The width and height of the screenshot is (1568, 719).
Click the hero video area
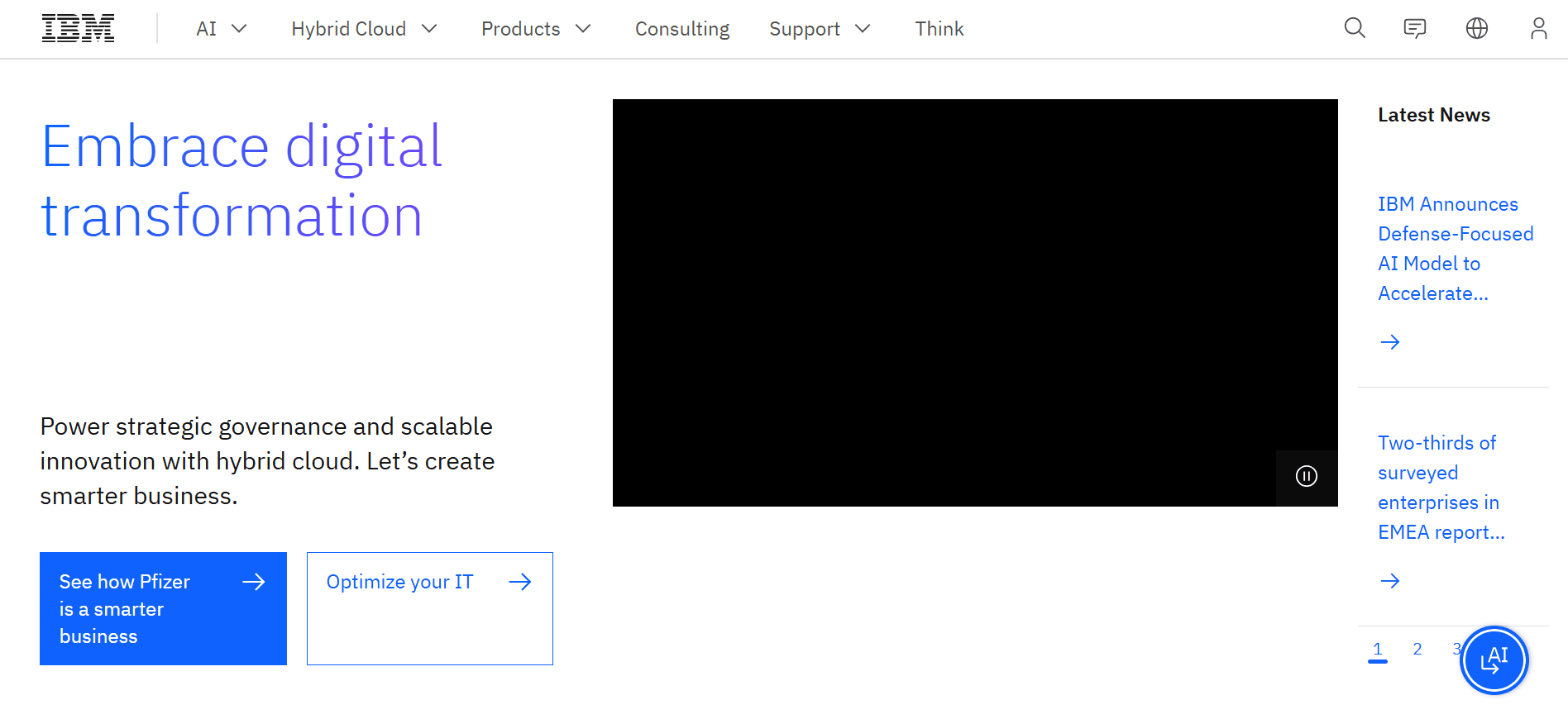click(975, 302)
